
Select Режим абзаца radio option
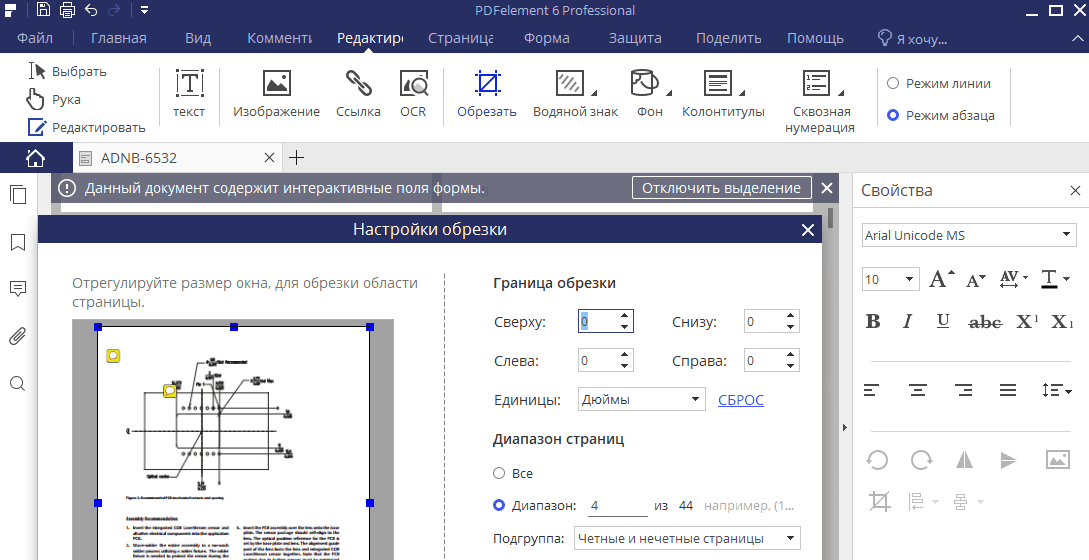click(893, 115)
